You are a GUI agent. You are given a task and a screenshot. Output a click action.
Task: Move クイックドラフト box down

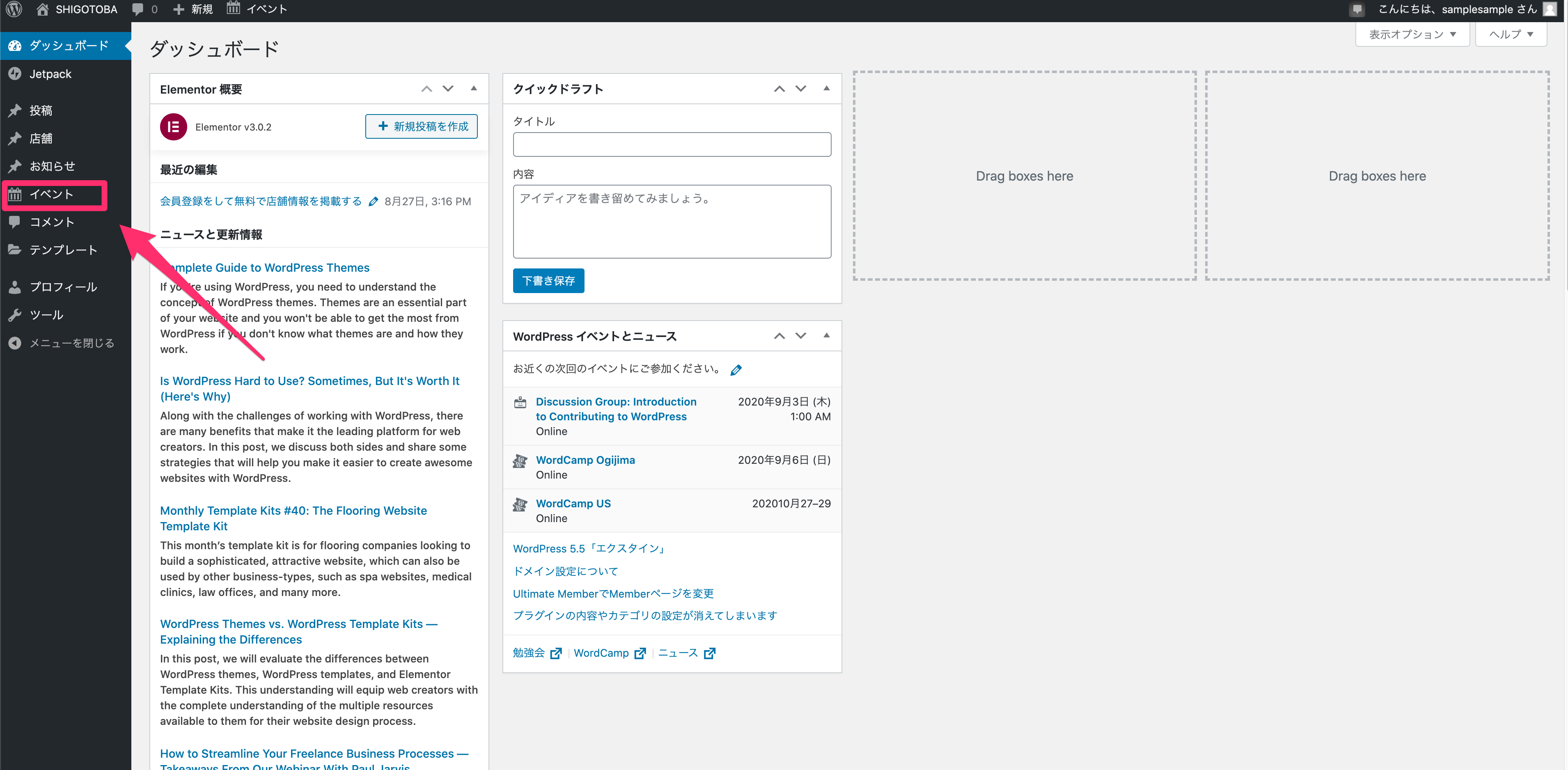point(800,89)
